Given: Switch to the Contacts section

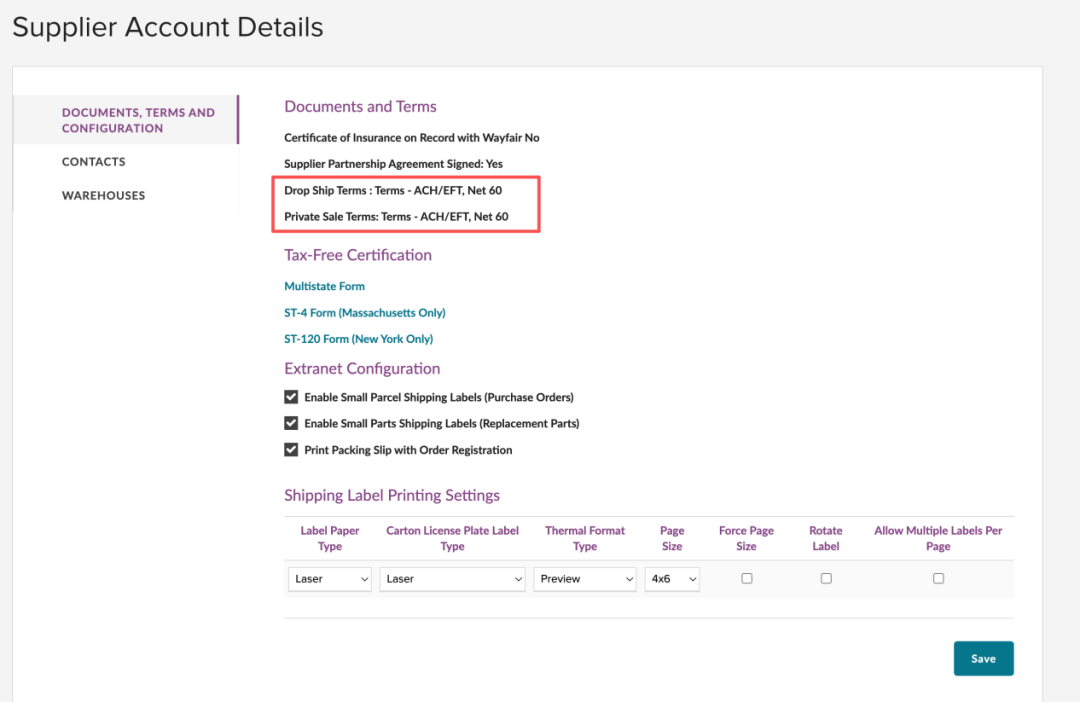Looking at the screenshot, I should pos(94,162).
